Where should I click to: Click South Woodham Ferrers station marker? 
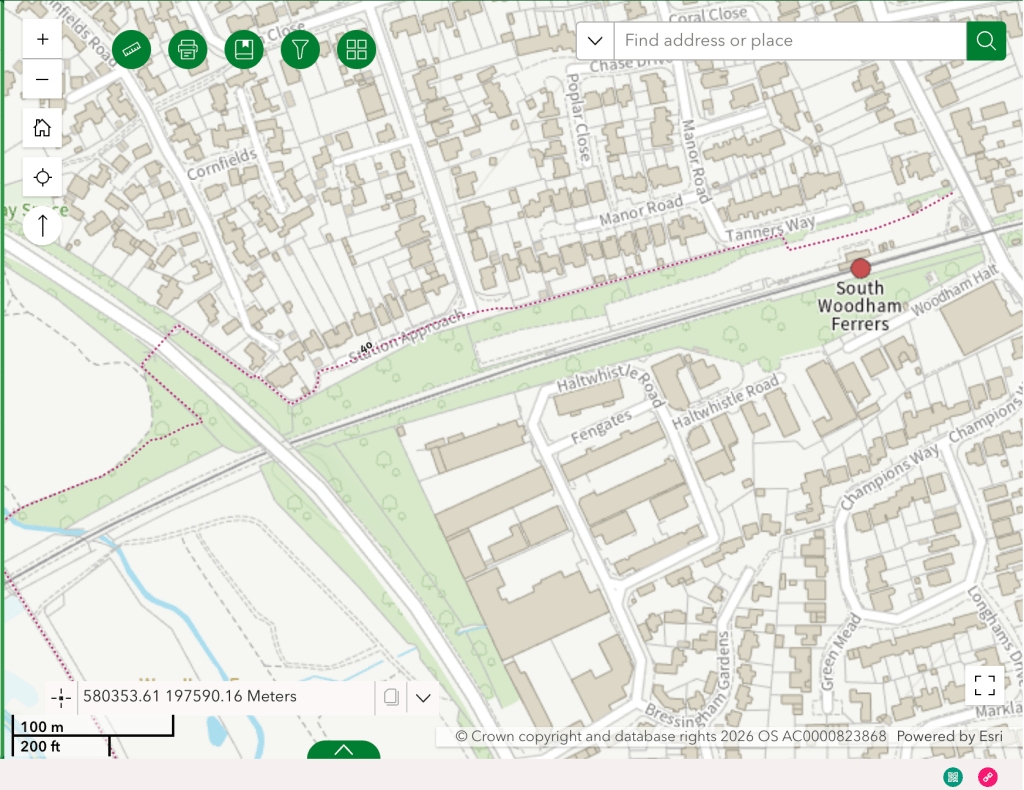(x=861, y=268)
